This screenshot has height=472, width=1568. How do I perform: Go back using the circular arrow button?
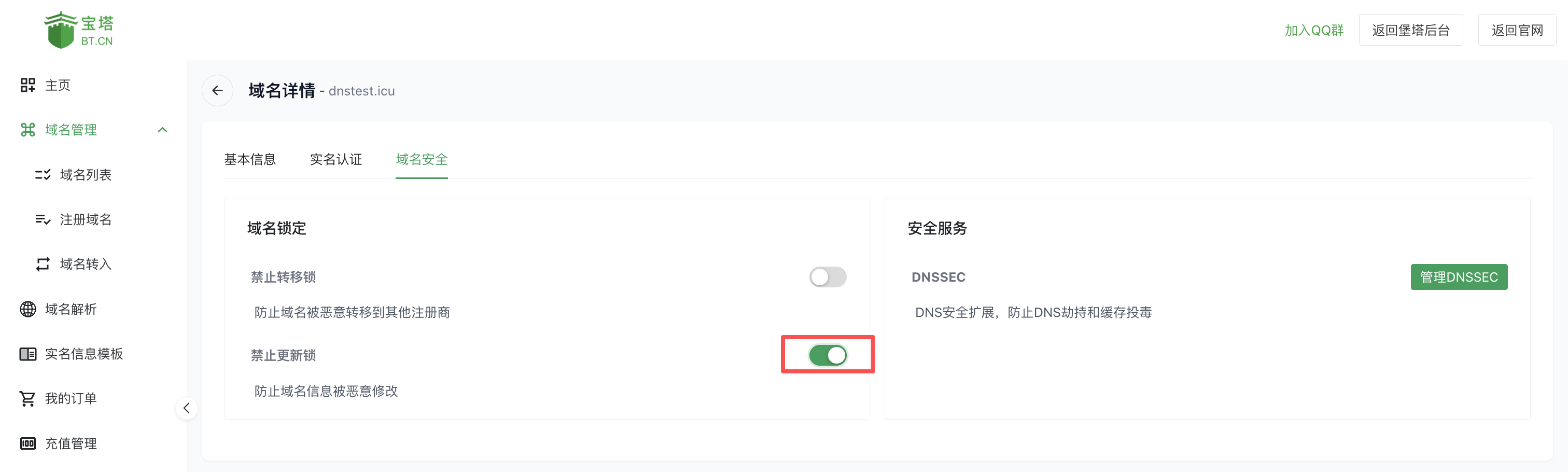click(217, 90)
